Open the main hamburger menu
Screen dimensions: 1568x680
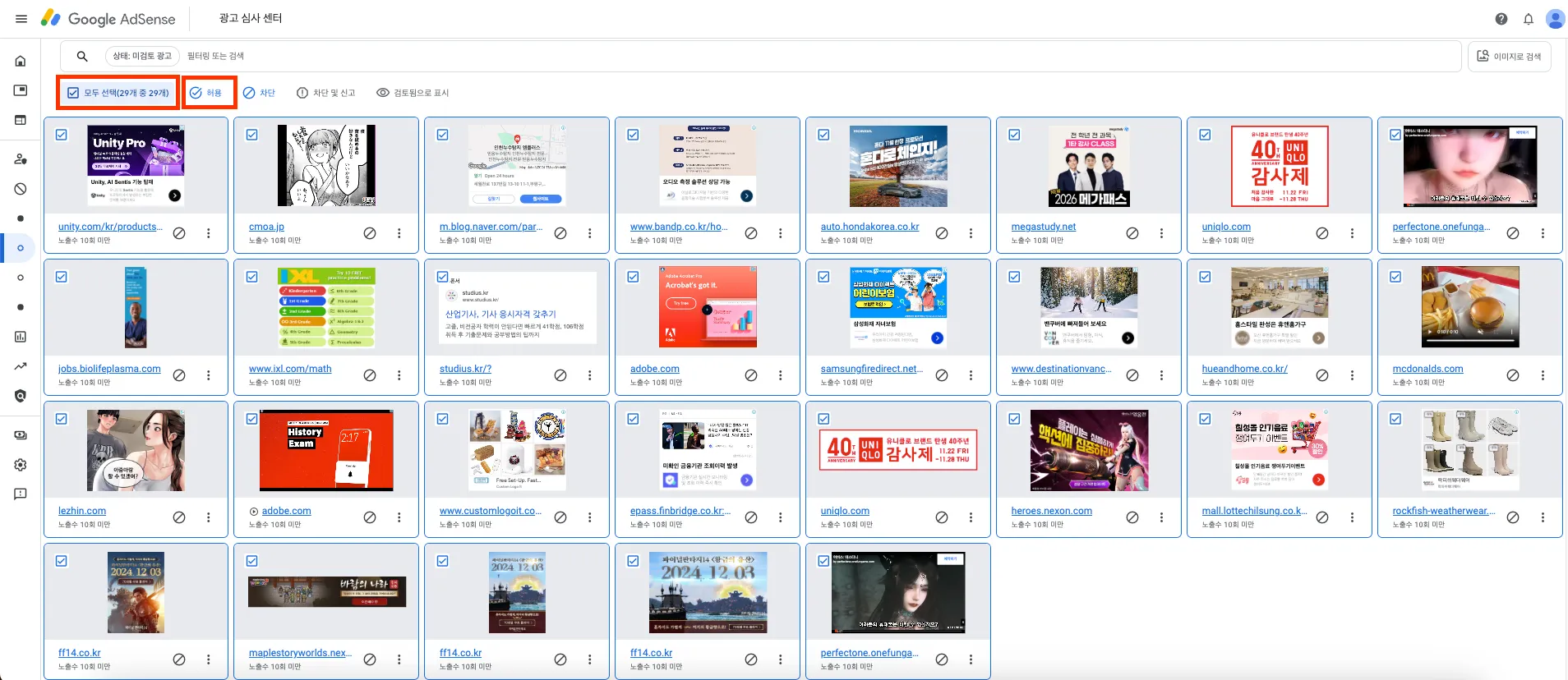coord(21,19)
